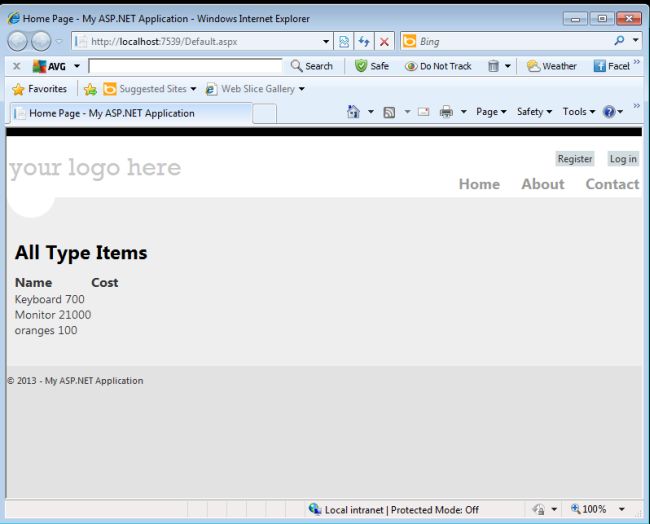Screen dimensions: 650x524
Task: Click the Register link
Action: click(x=575, y=159)
